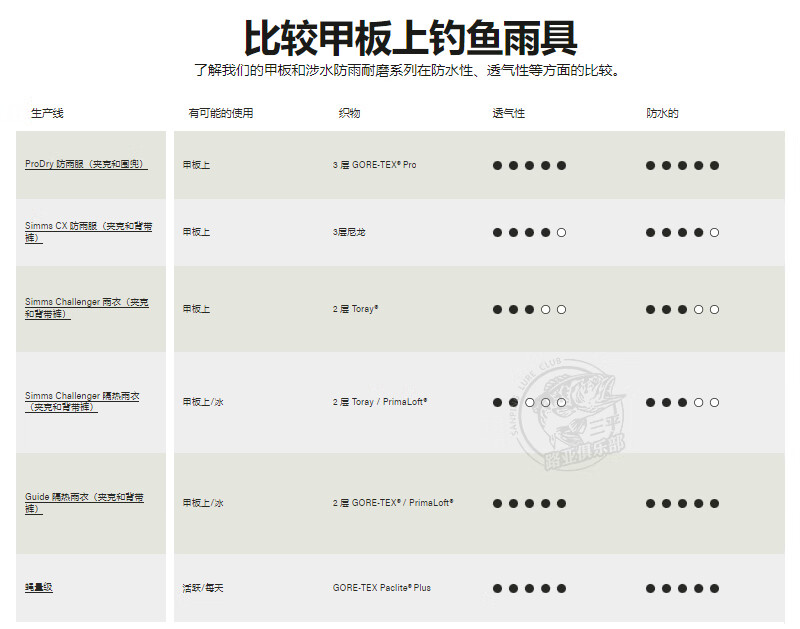
Task: Open the ProDry 防雨服 product link
Action: click(86, 164)
